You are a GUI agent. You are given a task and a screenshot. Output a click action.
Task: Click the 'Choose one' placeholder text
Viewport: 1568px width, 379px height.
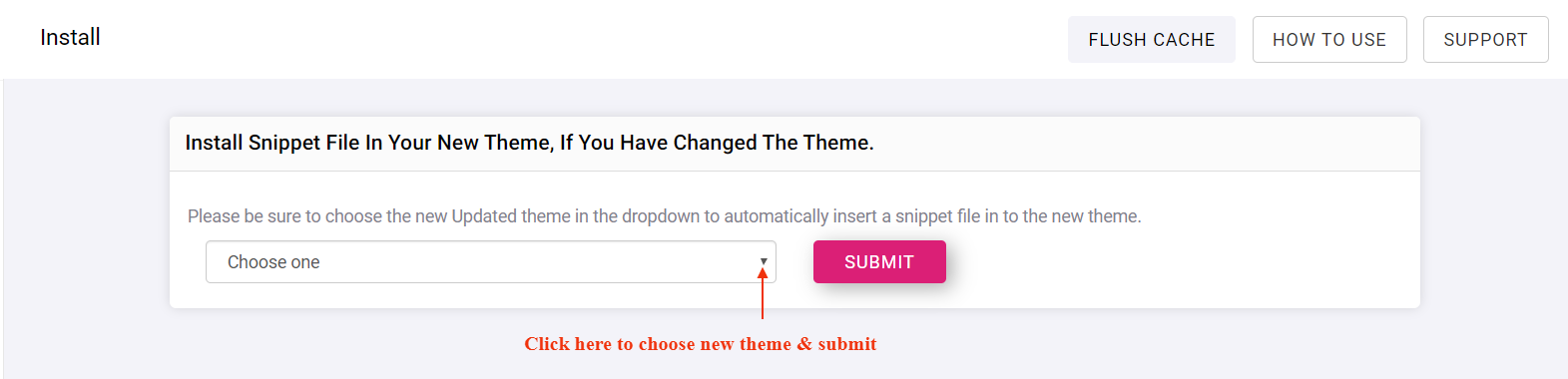click(x=273, y=262)
